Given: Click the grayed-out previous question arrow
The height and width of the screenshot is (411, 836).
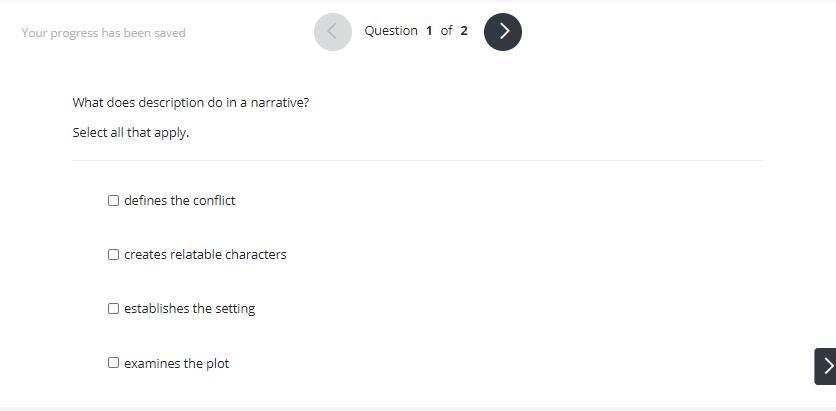Looking at the screenshot, I should click(333, 32).
